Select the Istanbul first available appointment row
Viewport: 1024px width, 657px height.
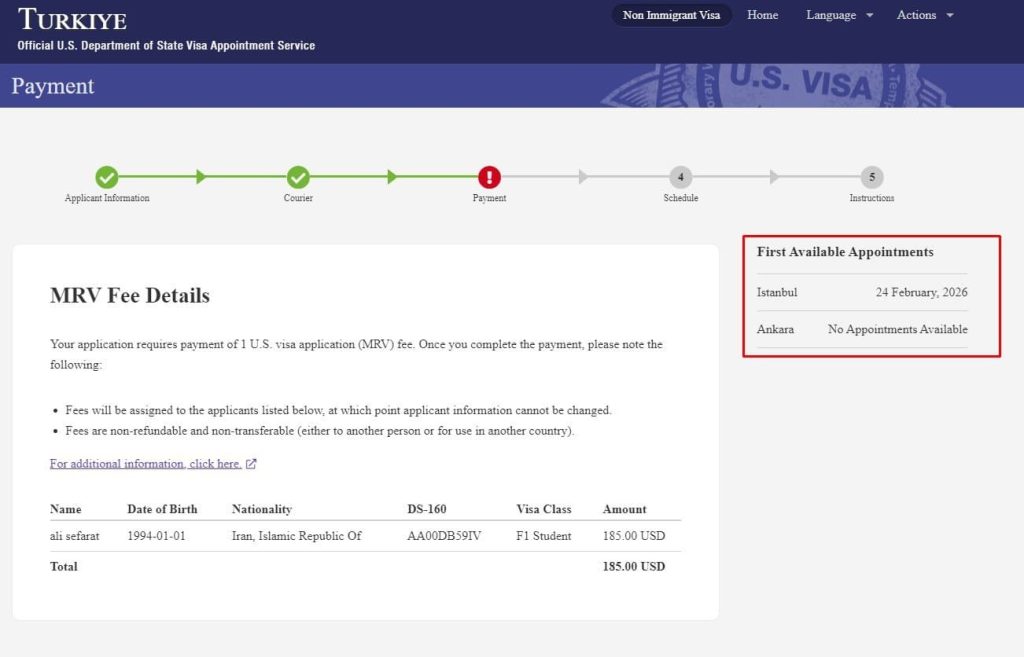(861, 293)
